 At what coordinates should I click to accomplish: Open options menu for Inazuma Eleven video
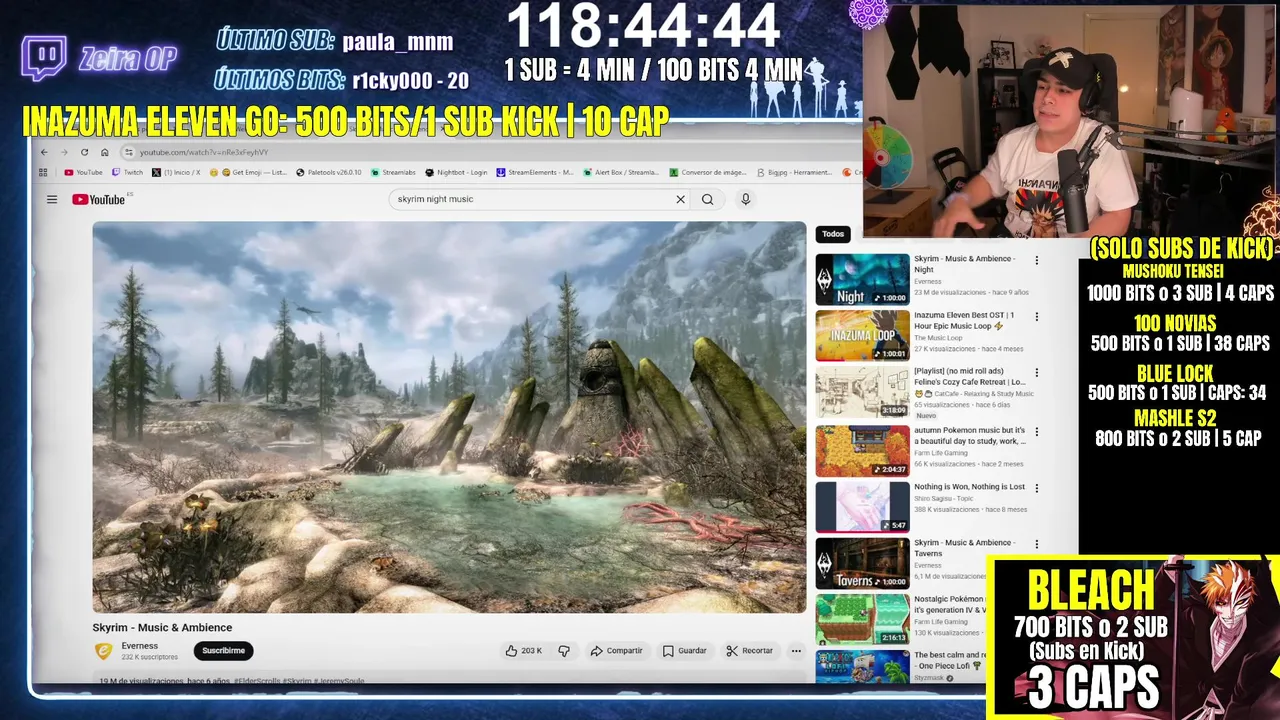[x=1036, y=316]
